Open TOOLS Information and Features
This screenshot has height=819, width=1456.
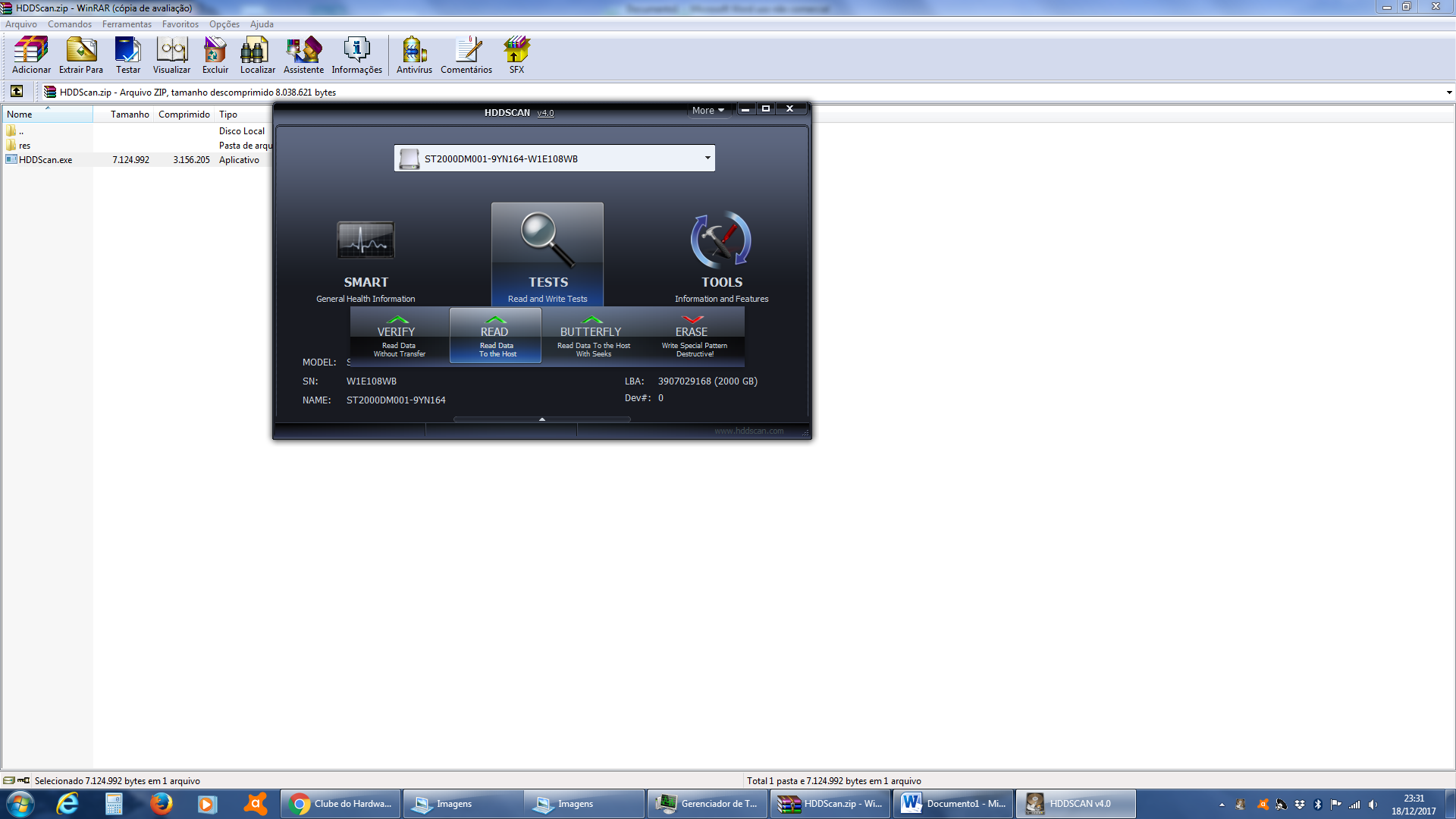(x=721, y=258)
